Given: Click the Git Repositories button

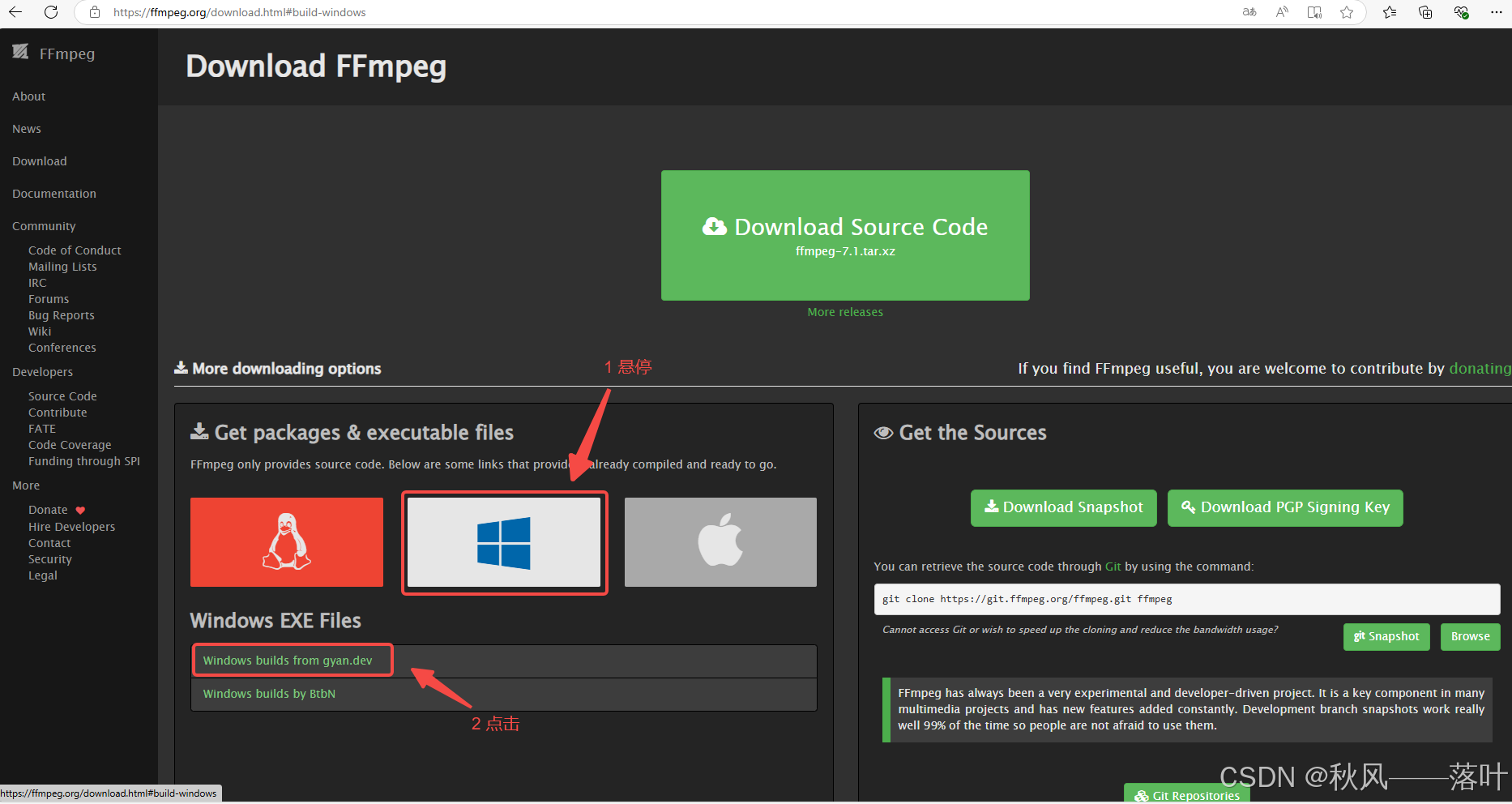Looking at the screenshot, I should click(x=1187, y=794).
